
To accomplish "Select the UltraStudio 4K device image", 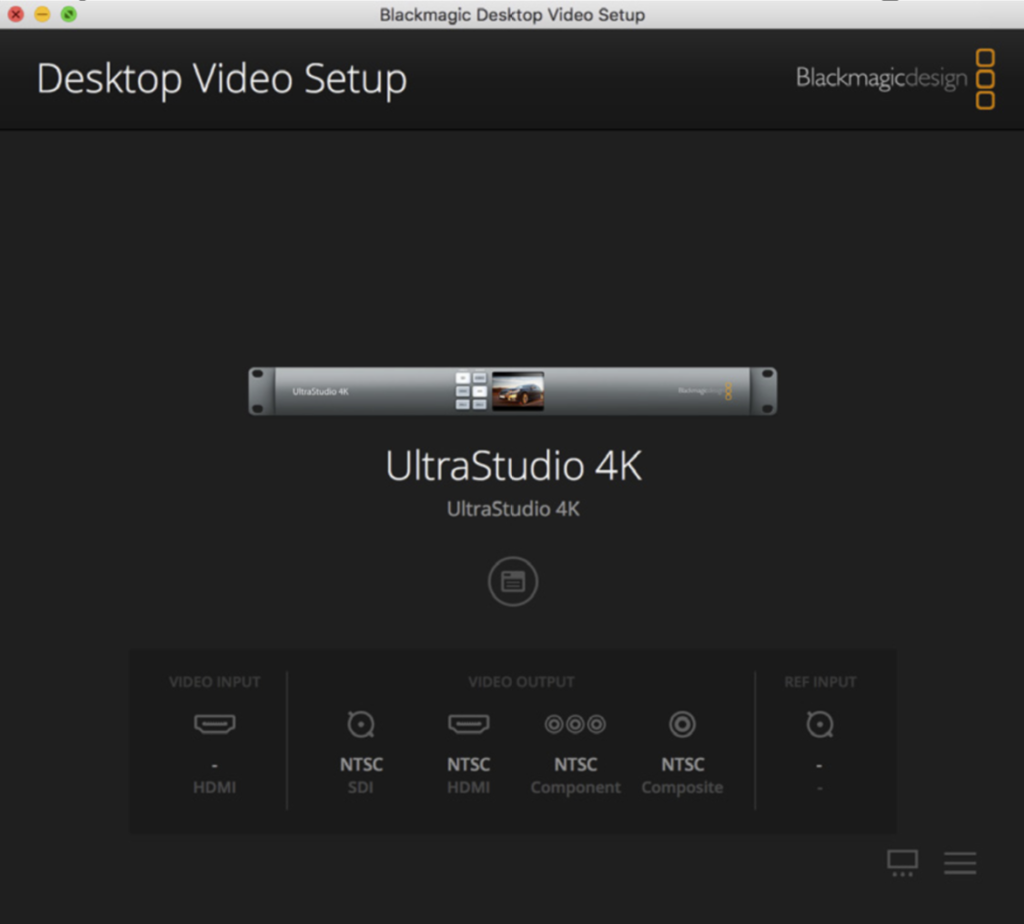I will [513, 391].
